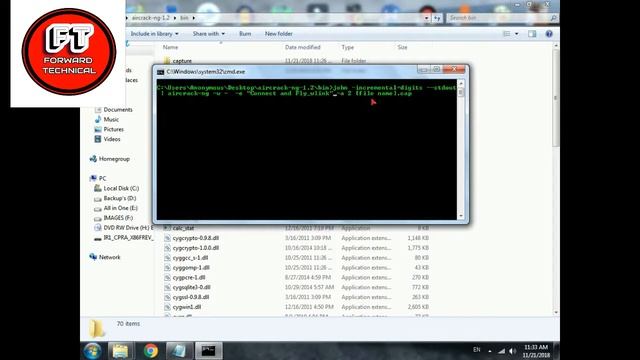Image resolution: width=640 pixels, height=360 pixels.
Task: Click EN language indicator in tray
Action: [476, 350]
